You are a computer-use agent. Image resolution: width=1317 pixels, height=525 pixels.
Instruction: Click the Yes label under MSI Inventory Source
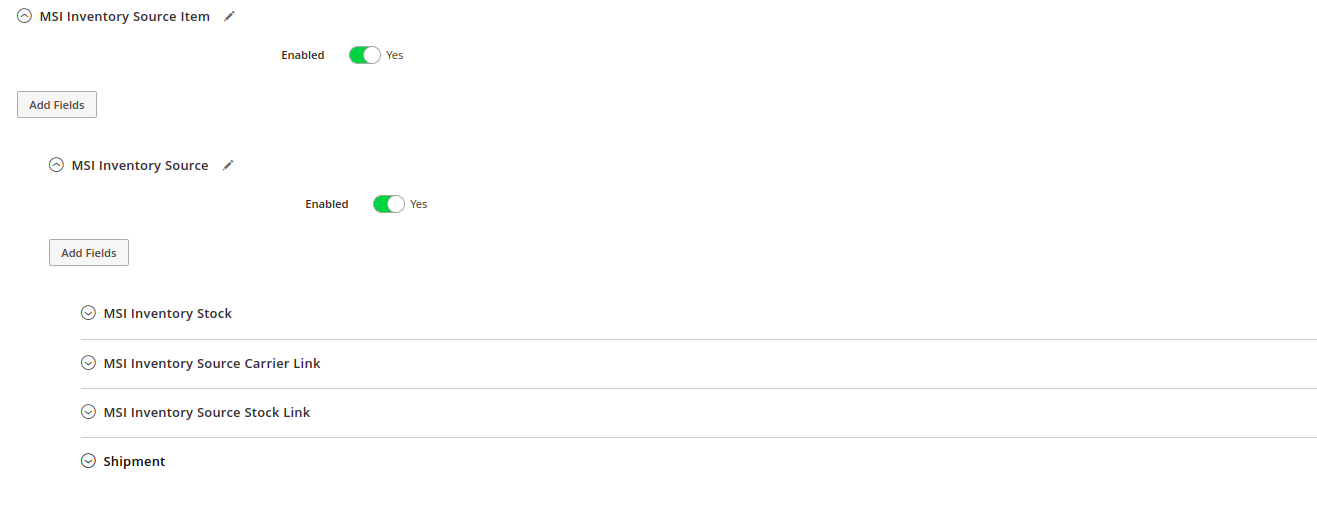[x=419, y=204]
